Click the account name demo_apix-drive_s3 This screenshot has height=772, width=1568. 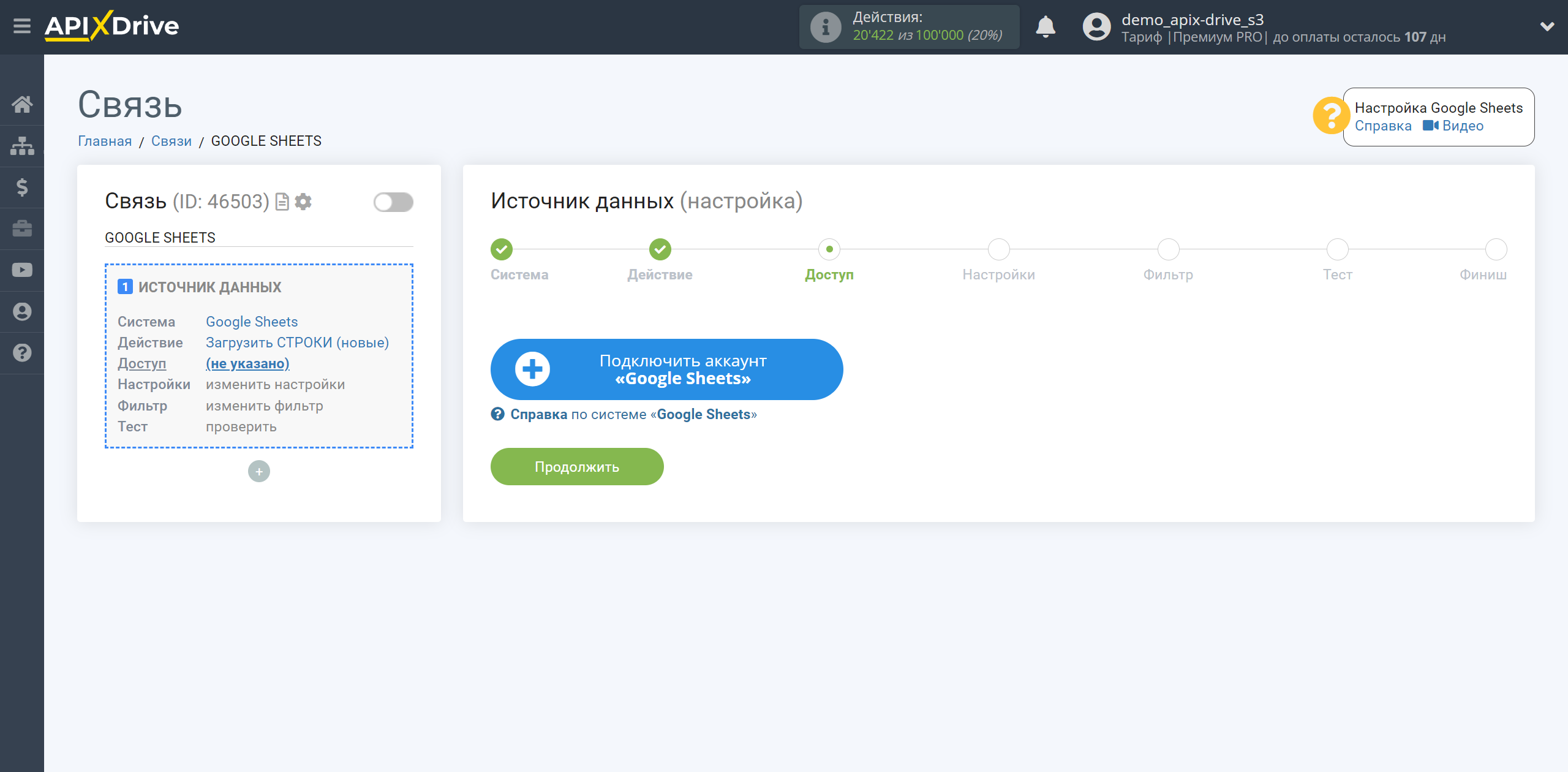(1192, 20)
